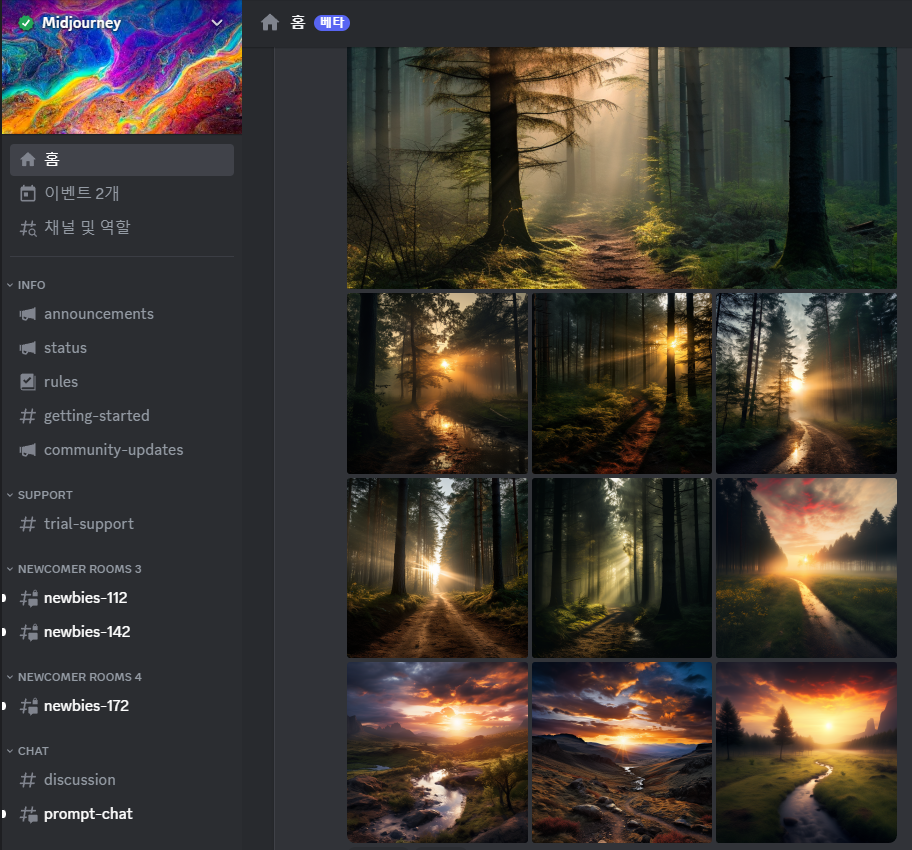
Task: Open the newbies-172 channel
Action: point(122,706)
